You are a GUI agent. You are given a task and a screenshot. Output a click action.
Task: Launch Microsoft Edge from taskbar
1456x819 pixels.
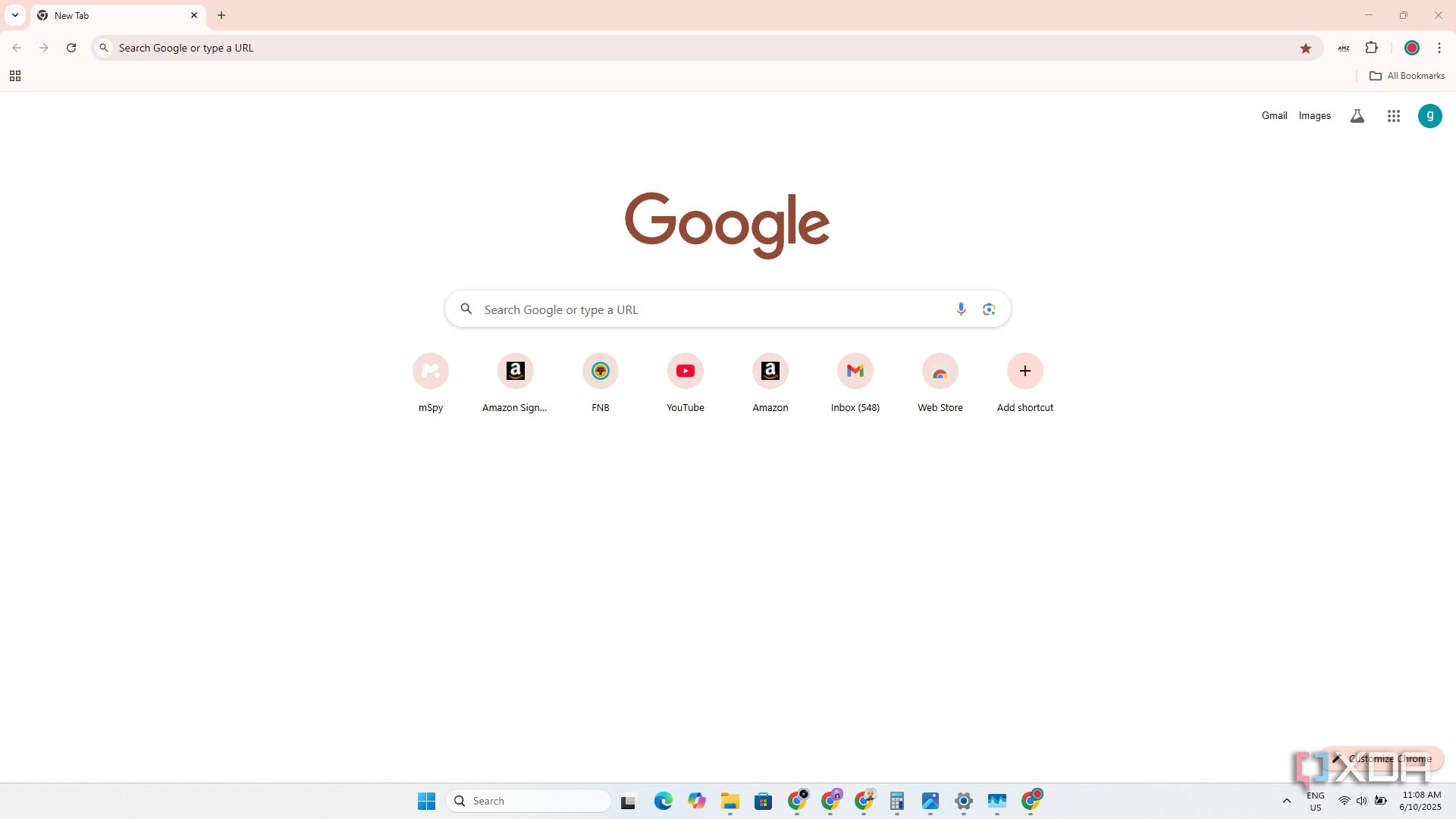[x=664, y=801]
